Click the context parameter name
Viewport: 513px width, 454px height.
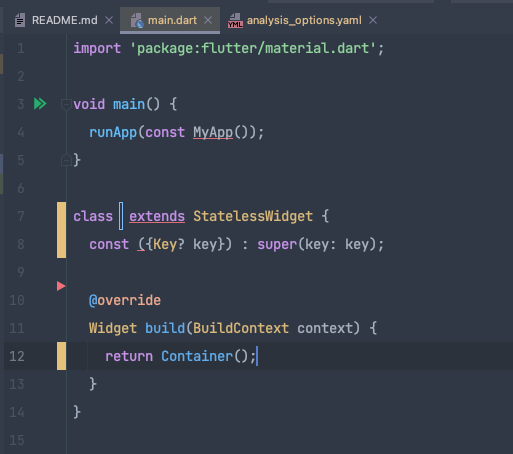(x=325, y=328)
